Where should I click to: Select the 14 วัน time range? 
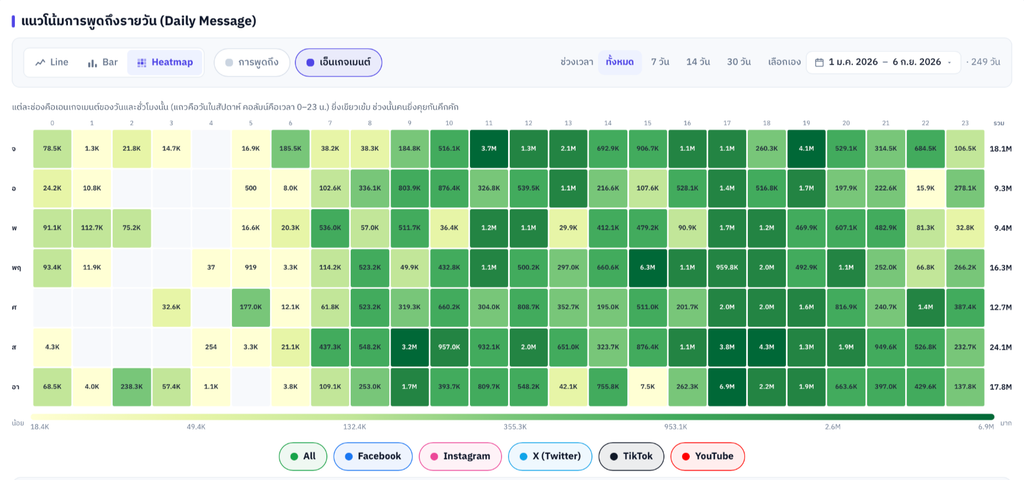pyautogui.click(x=698, y=62)
